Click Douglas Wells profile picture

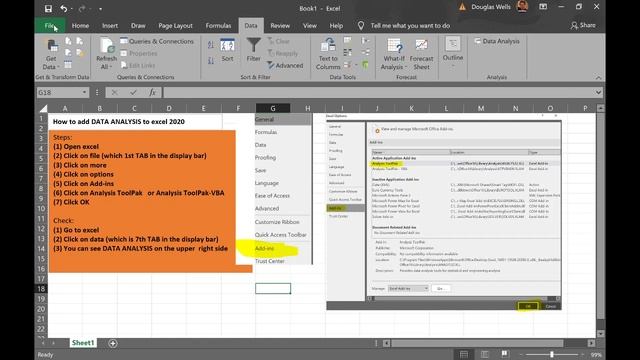(x=522, y=6)
